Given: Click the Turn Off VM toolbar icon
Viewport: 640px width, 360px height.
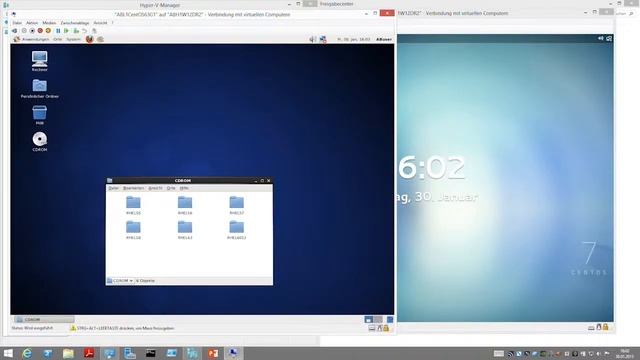Looking at the screenshot, I should click(x=32, y=31).
